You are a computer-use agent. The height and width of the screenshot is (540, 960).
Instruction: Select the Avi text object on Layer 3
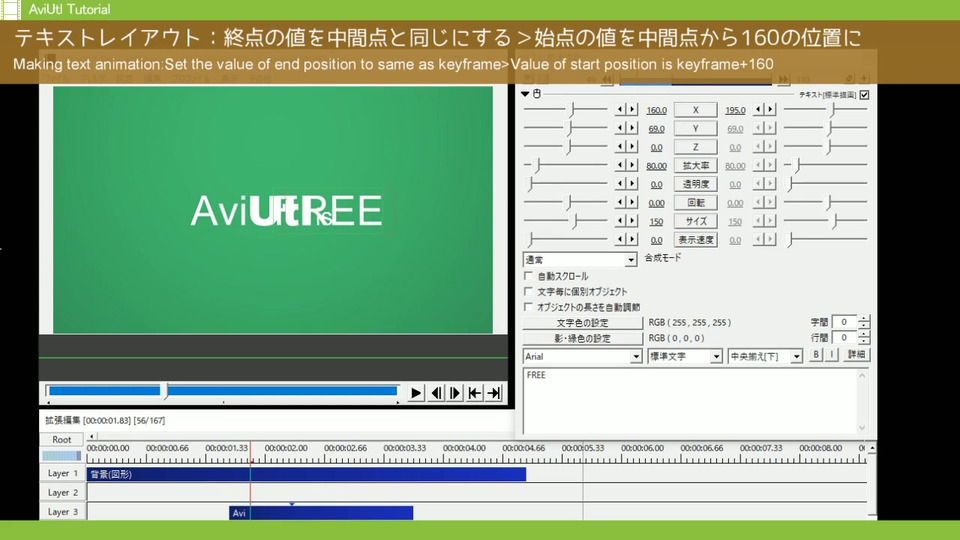pyautogui.click(x=321, y=512)
